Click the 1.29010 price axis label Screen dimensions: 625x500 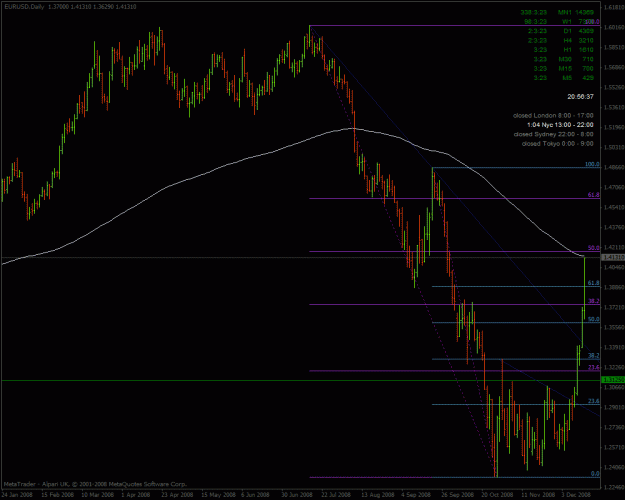point(614,407)
